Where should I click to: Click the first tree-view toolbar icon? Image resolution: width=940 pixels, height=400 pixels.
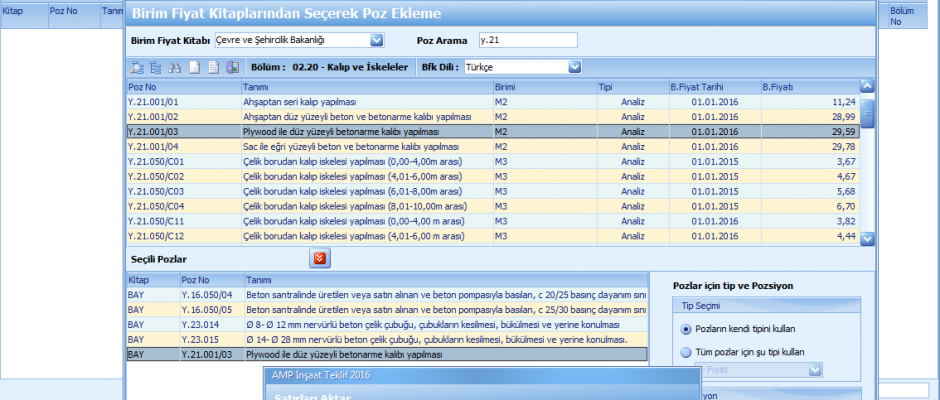point(137,67)
